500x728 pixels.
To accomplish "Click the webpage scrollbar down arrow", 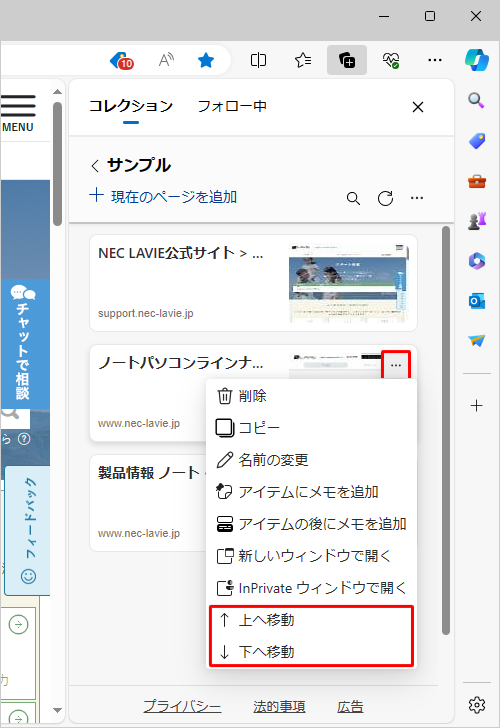I will tap(58, 710).
